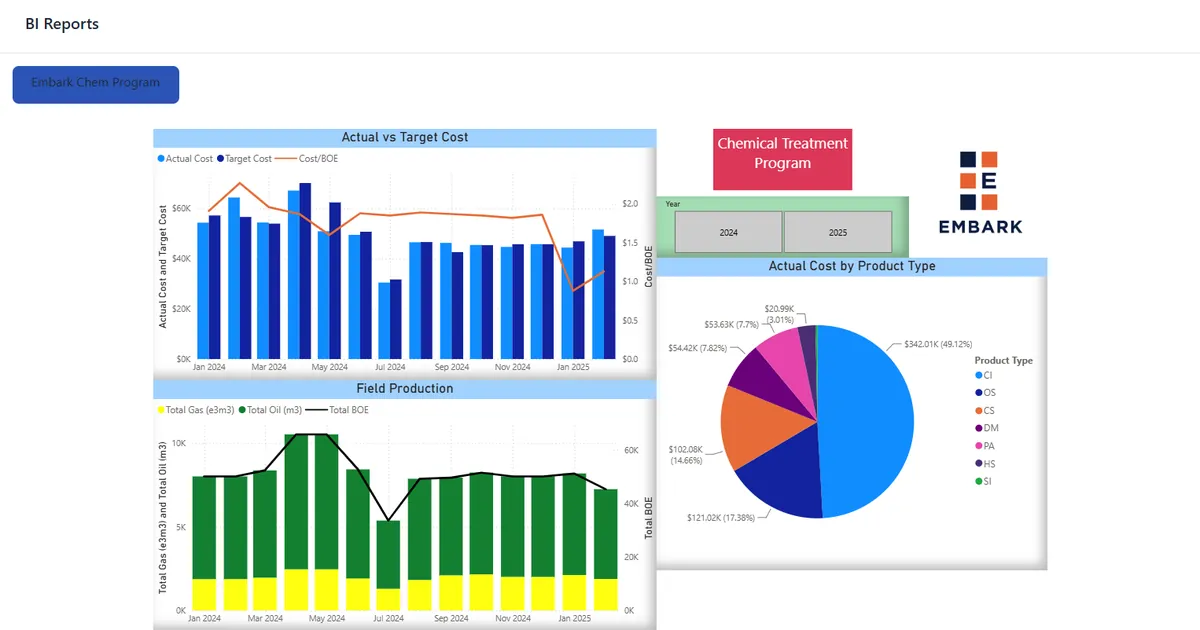Select HS in Product Type legend

(985, 464)
